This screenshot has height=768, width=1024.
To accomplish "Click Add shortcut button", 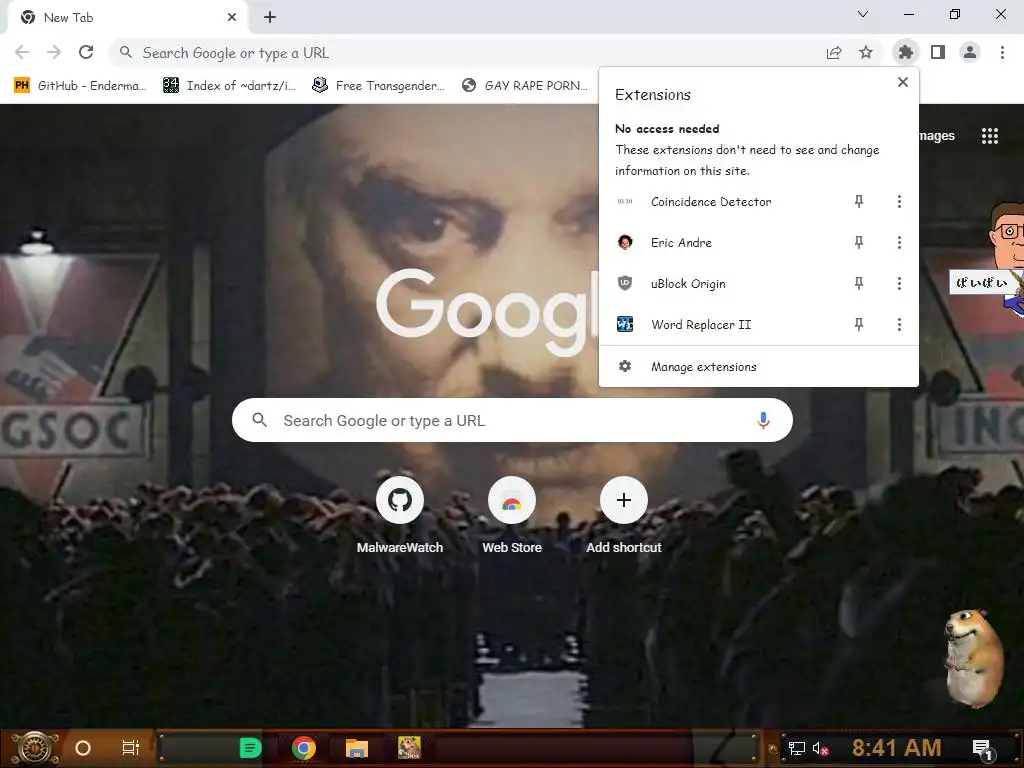I will click(x=624, y=516).
